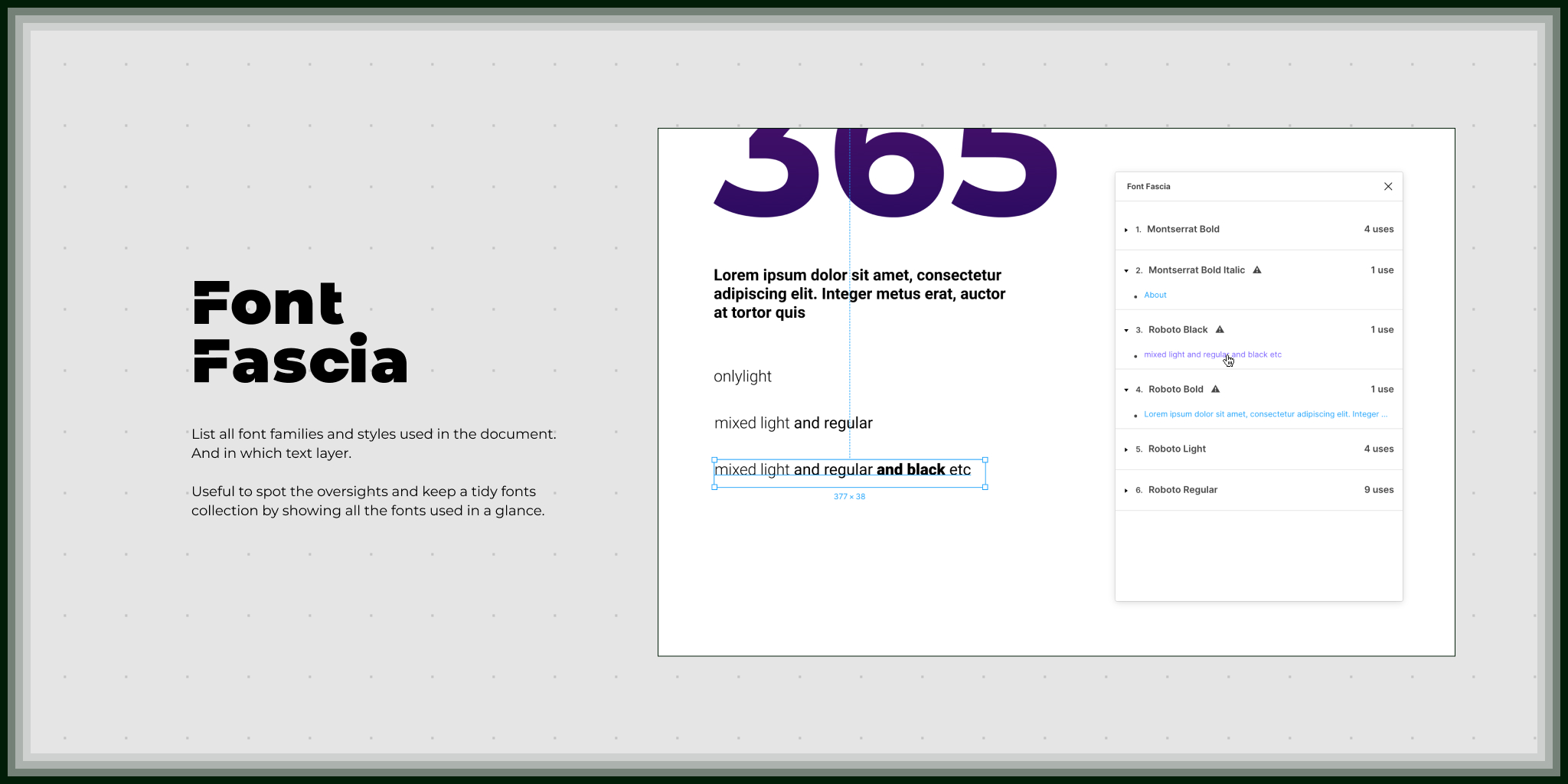Collapse the Roboto Black entry arrow
Image resolution: width=1568 pixels, height=784 pixels.
[x=1126, y=330]
